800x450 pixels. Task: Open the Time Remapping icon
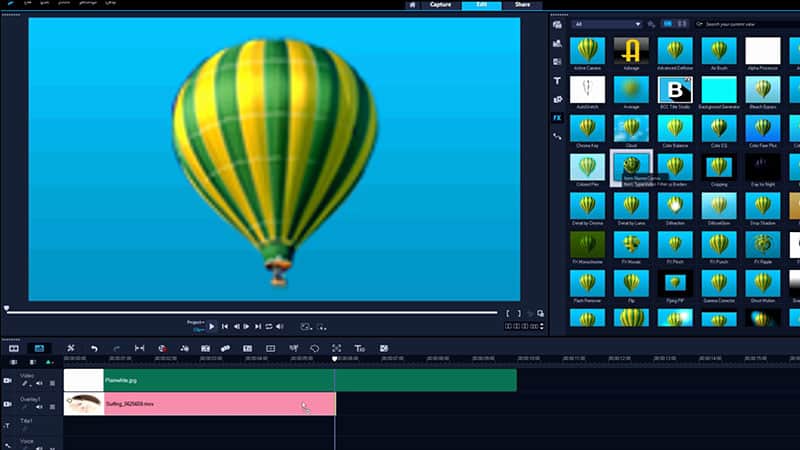[294, 348]
